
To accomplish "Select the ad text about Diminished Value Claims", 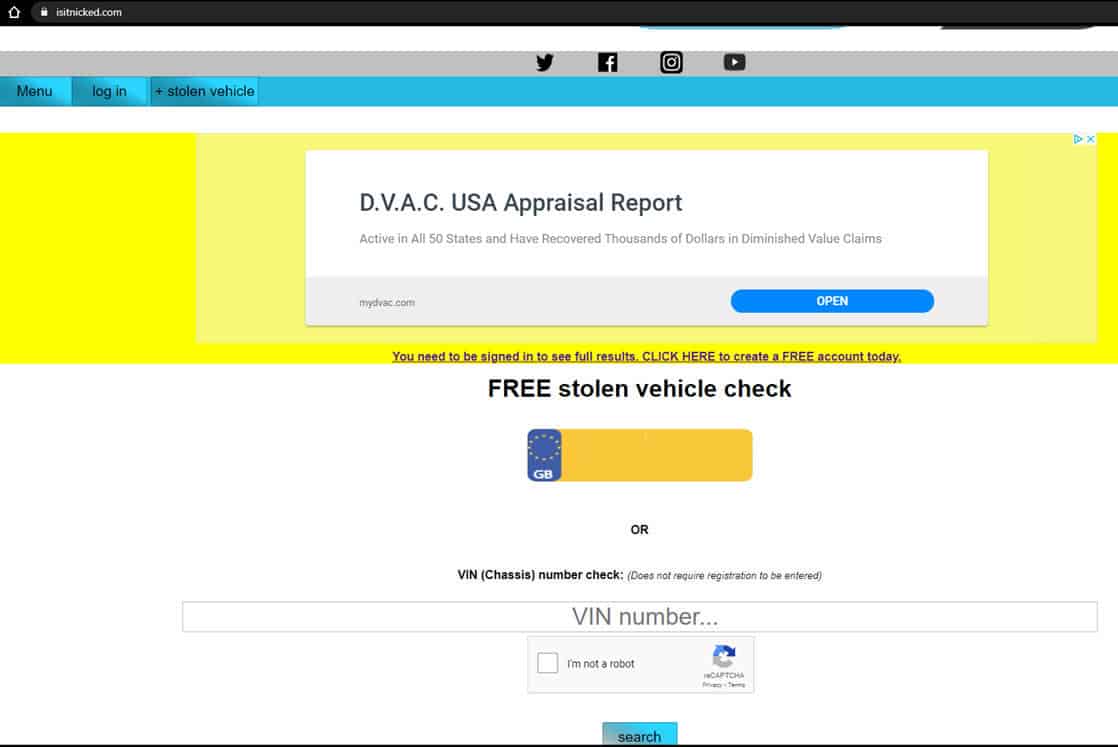I will click(x=620, y=239).
